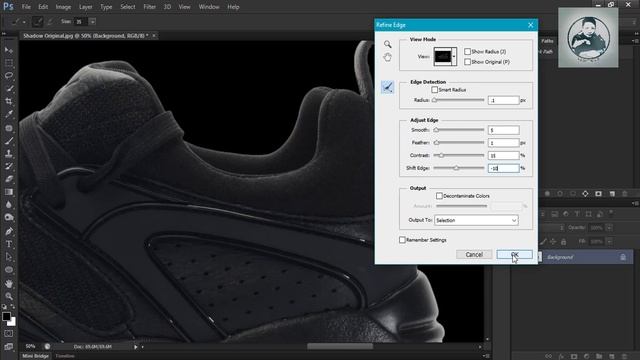Select the Eyedropper tool
Image resolution: width=640 pixels, height=360 pixels.
9,114
